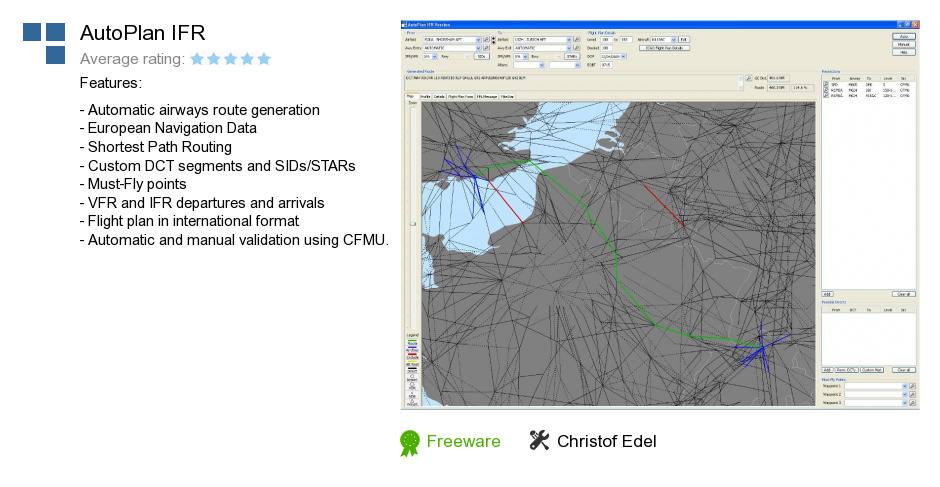Image resolution: width=940 pixels, height=487 pixels.
Task: Click Clear all under Restrictions
Action: [904, 294]
